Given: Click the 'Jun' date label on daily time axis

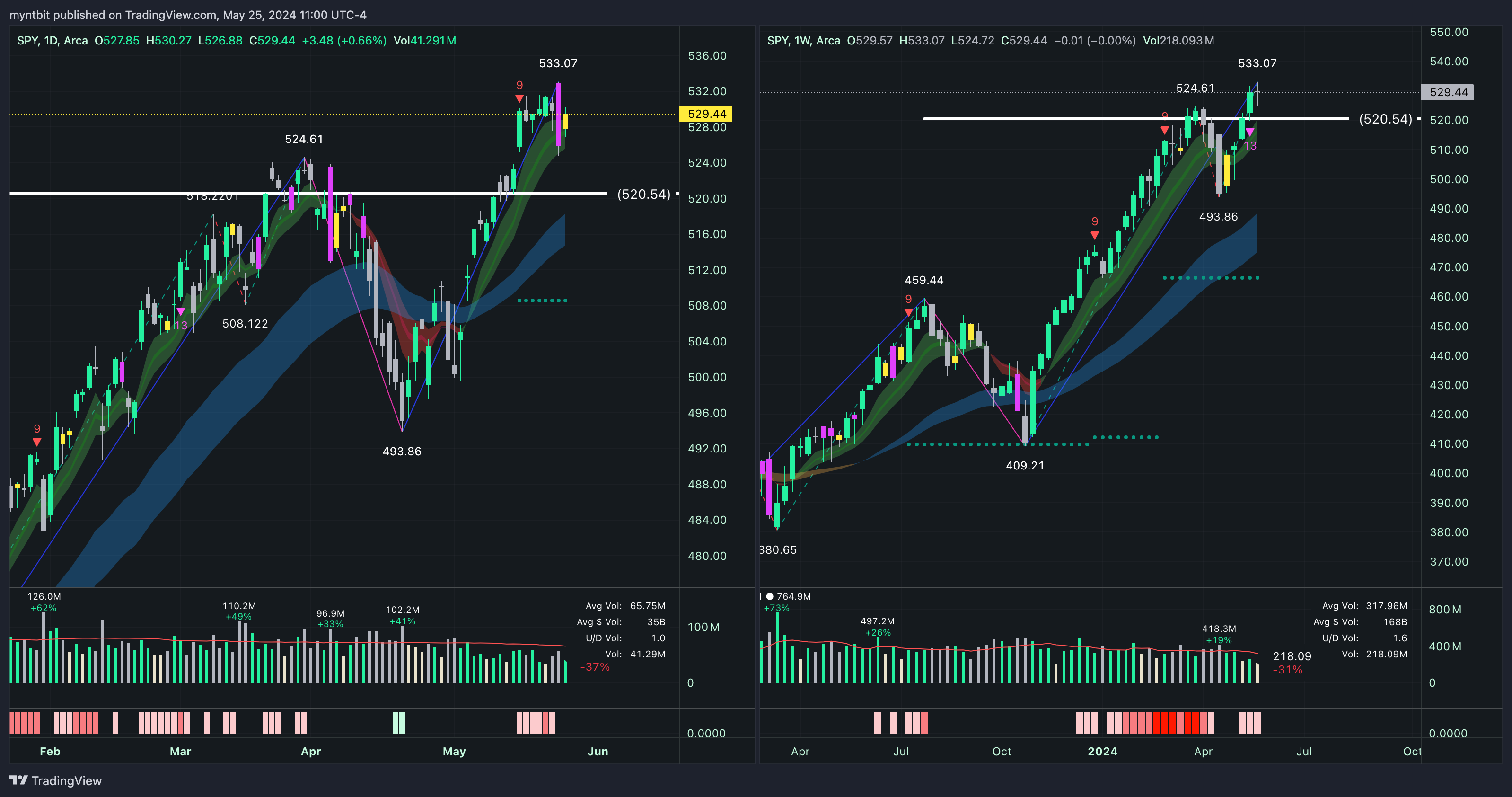Looking at the screenshot, I should point(598,752).
